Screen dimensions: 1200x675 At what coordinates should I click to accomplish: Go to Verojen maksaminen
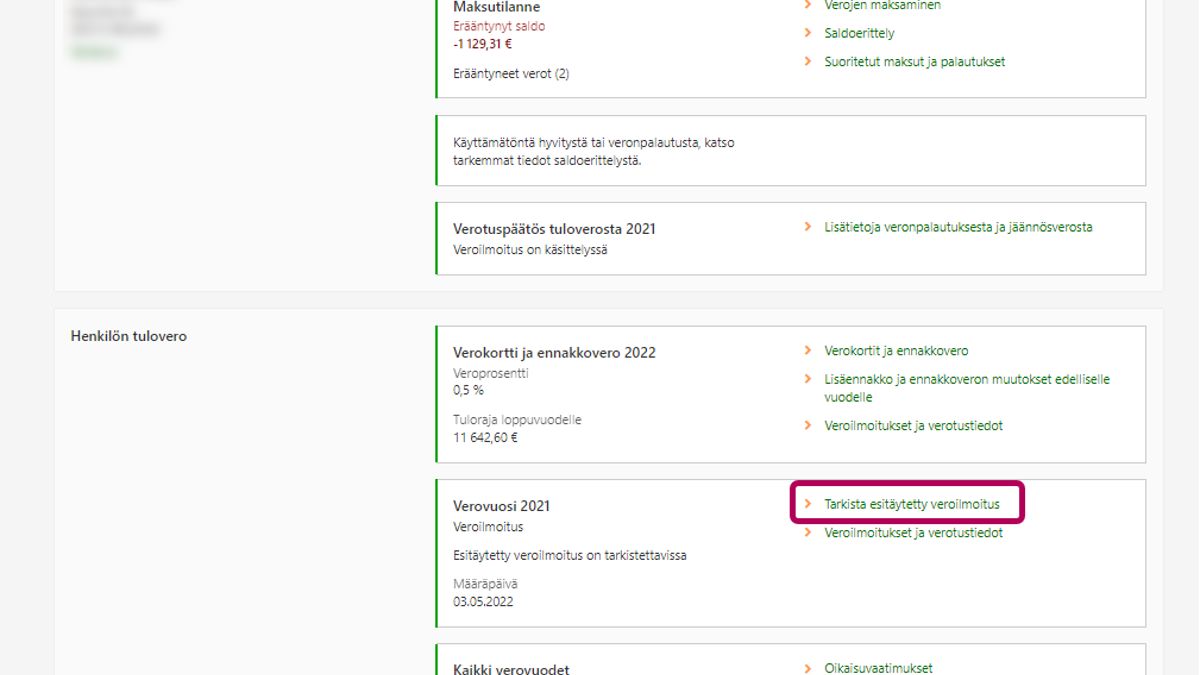point(882,6)
